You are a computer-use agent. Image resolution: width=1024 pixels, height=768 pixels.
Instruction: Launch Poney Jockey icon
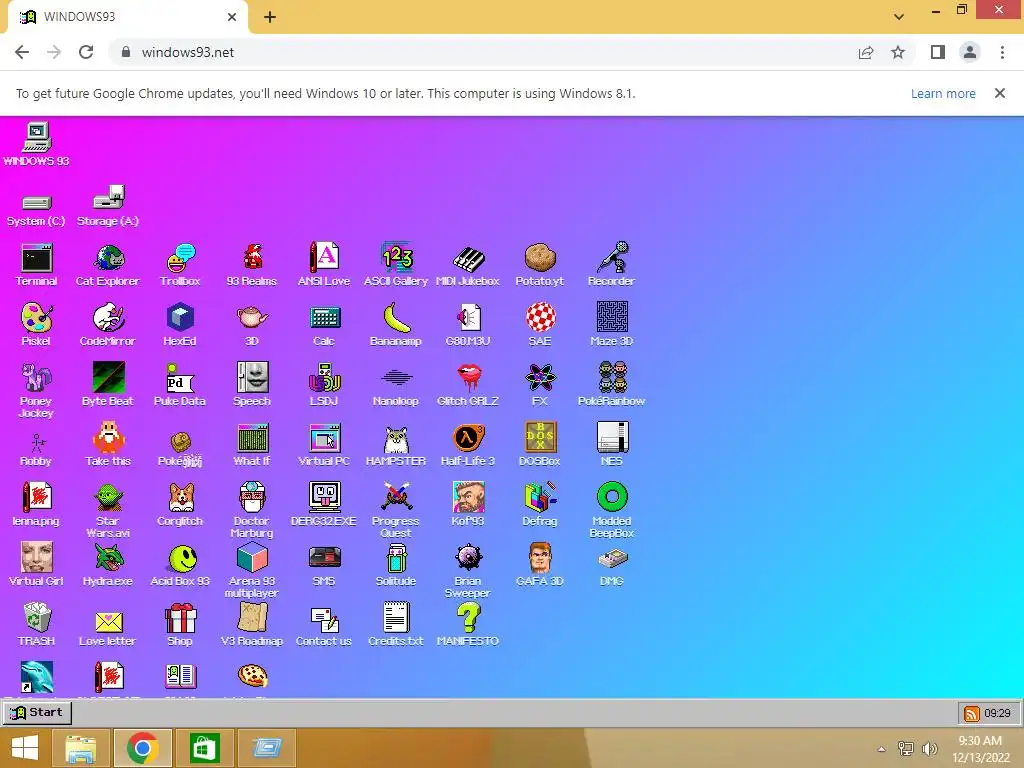37,391
